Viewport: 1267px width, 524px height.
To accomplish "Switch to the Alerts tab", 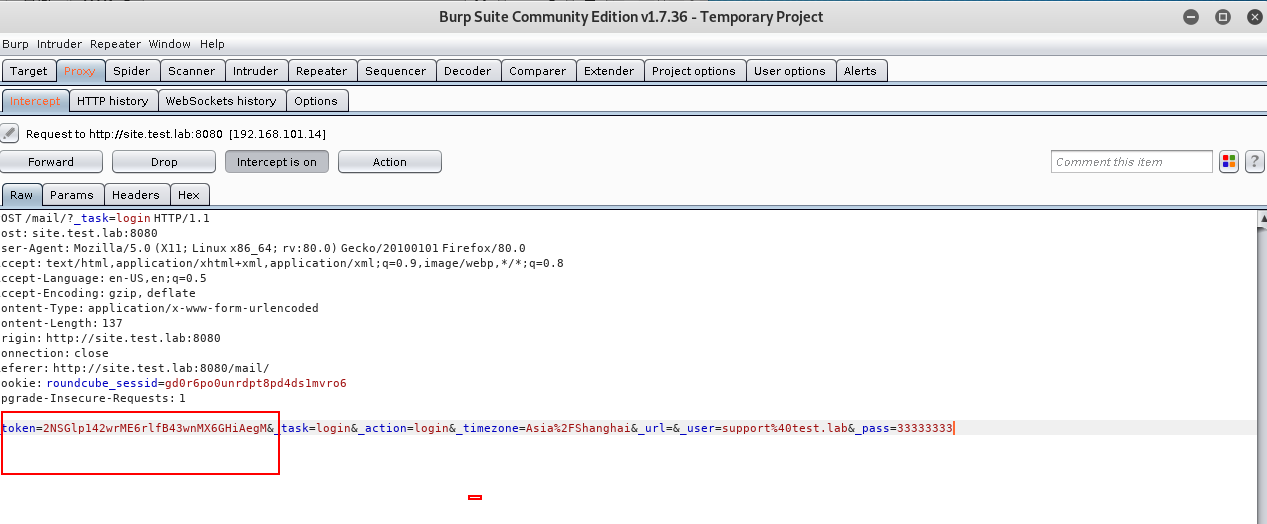I will tap(860, 71).
